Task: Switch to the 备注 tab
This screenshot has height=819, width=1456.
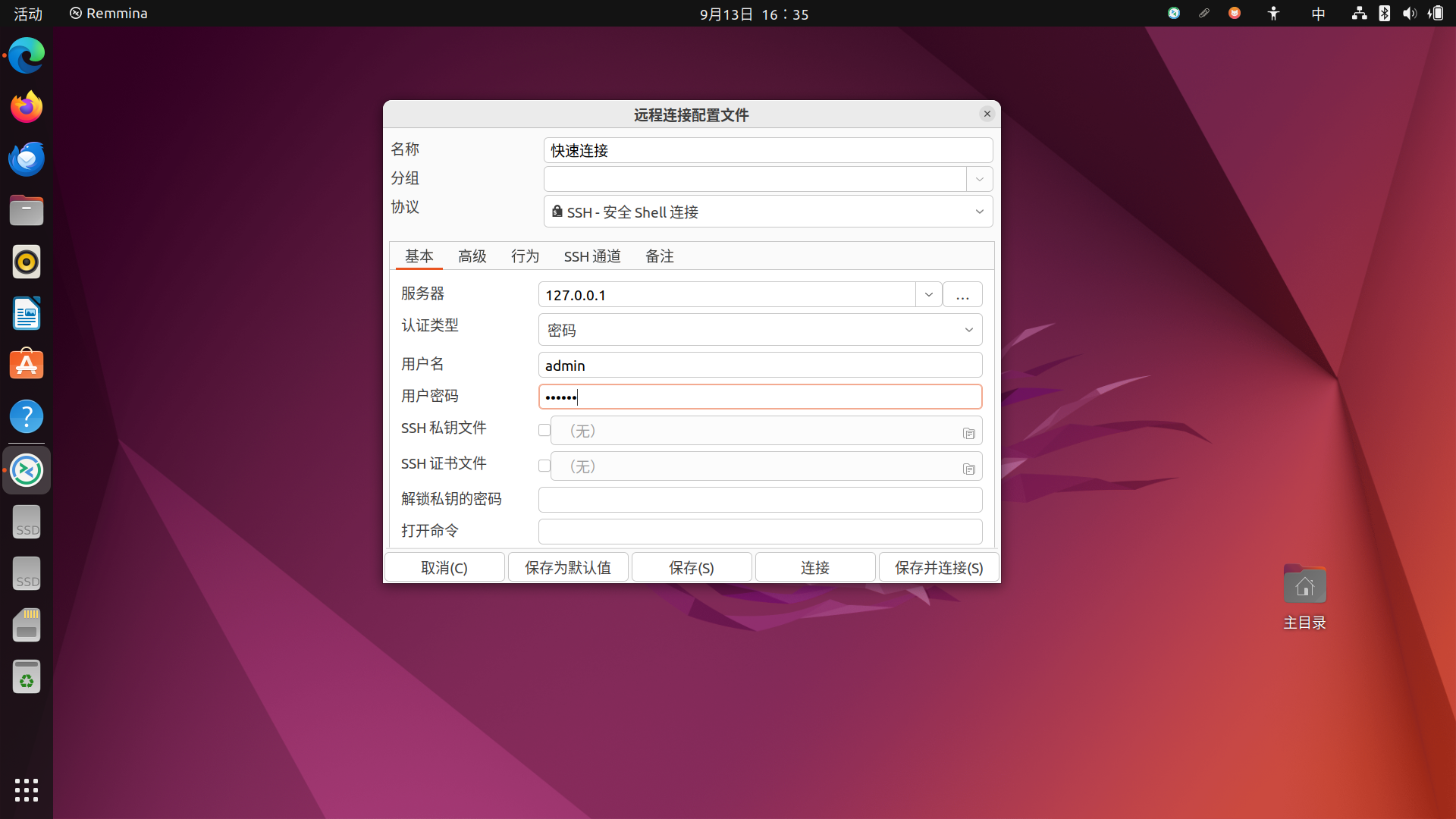Action: 659,256
